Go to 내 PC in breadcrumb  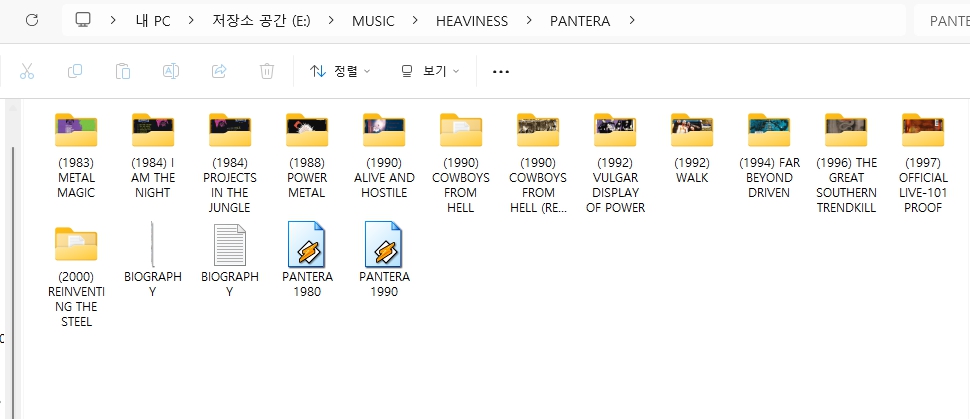click(x=153, y=21)
